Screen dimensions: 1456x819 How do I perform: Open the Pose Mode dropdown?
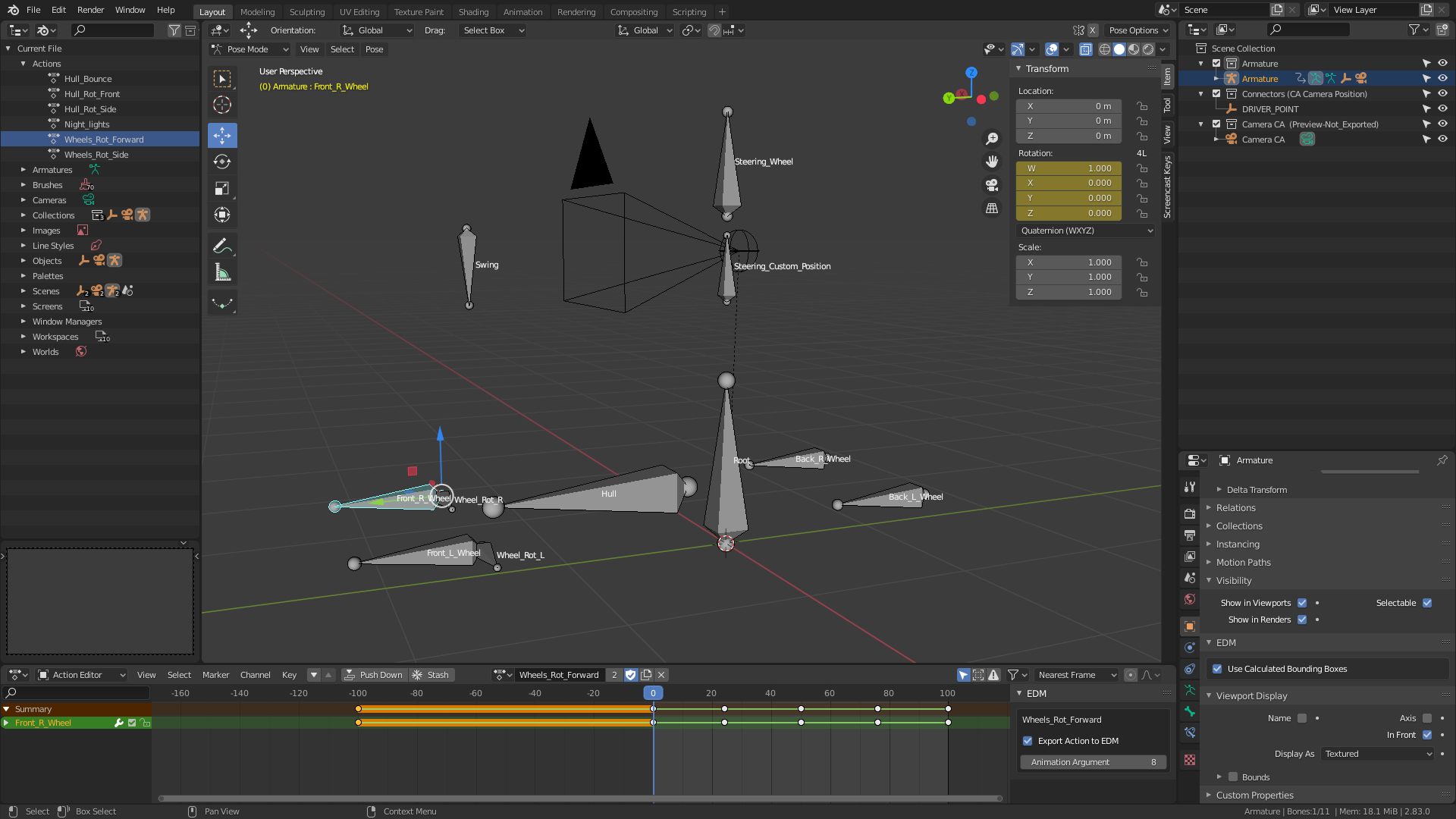click(249, 49)
